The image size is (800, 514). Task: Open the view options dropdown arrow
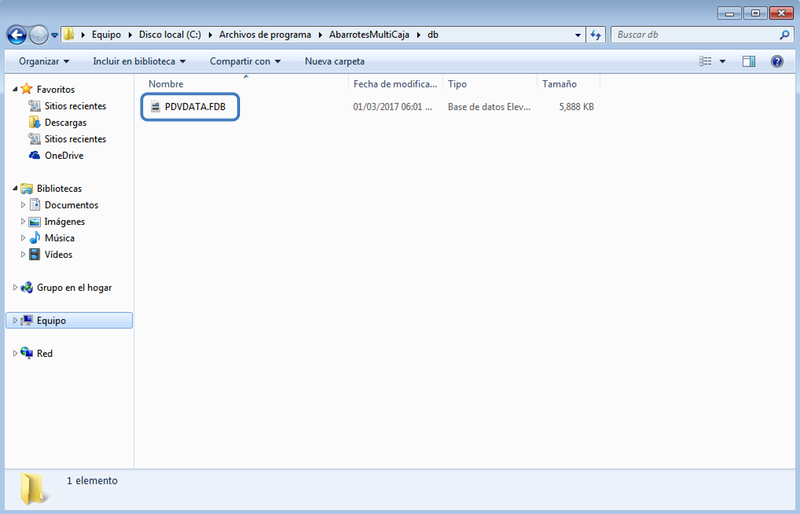coord(722,61)
